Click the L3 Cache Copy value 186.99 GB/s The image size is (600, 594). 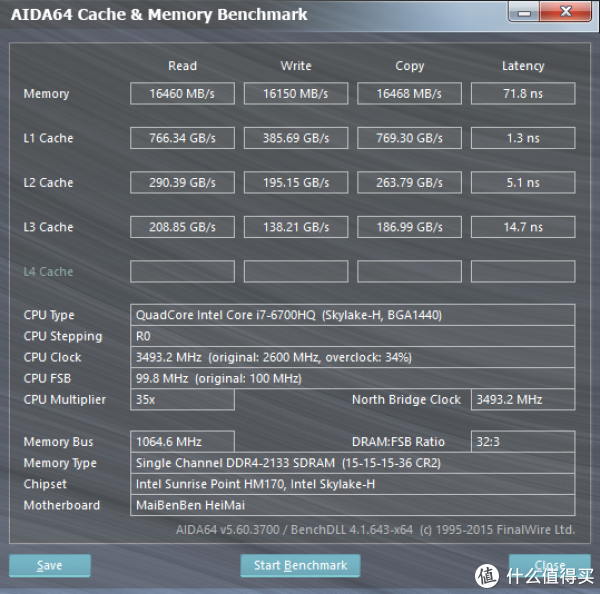pyautogui.click(x=409, y=227)
